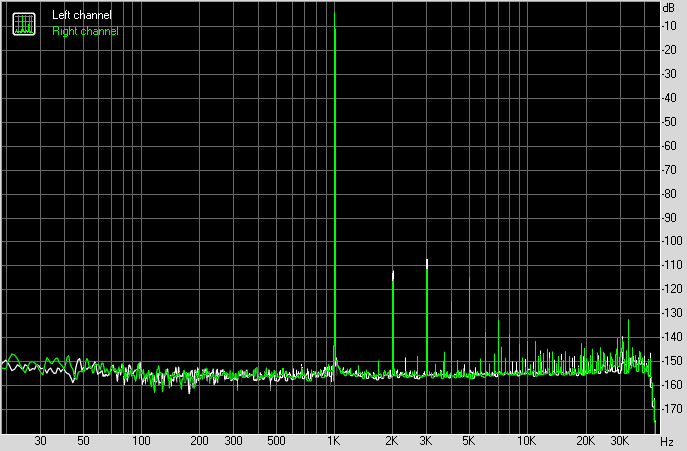Click the 3K frequency axis label
Image resolution: width=687 pixels, height=451 pixels.
click(425, 440)
